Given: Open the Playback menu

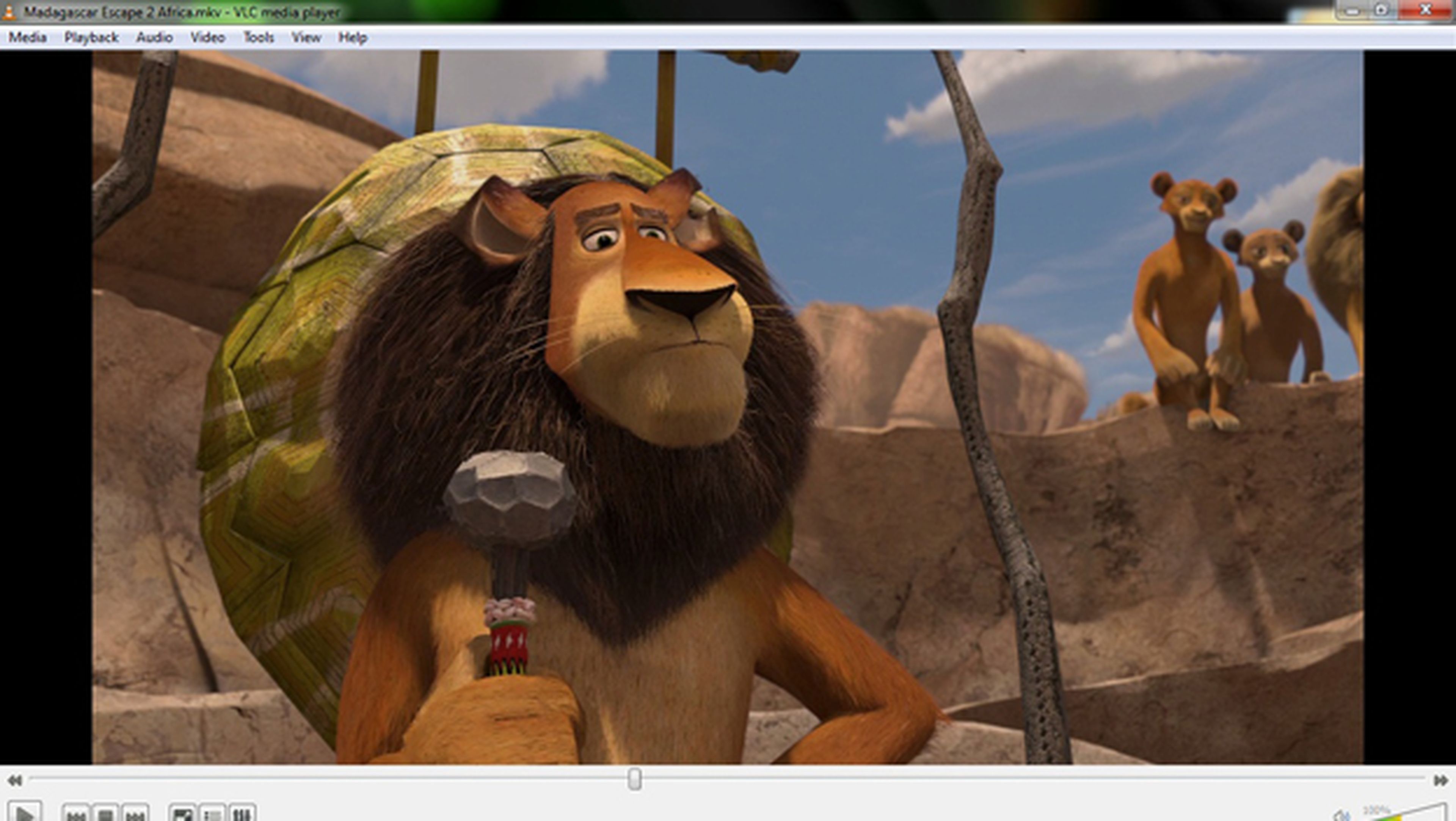Looking at the screenshot, I should [x=91, y=37].
